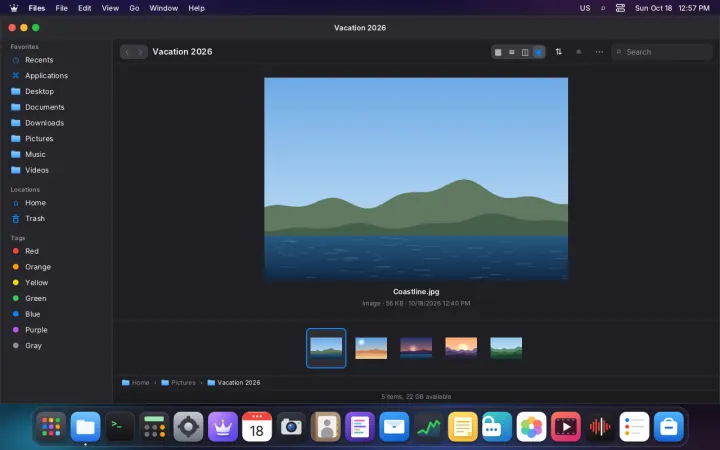Open System Settings from the dock
Viewport: 720px width, 450px height.
(188, 427)
